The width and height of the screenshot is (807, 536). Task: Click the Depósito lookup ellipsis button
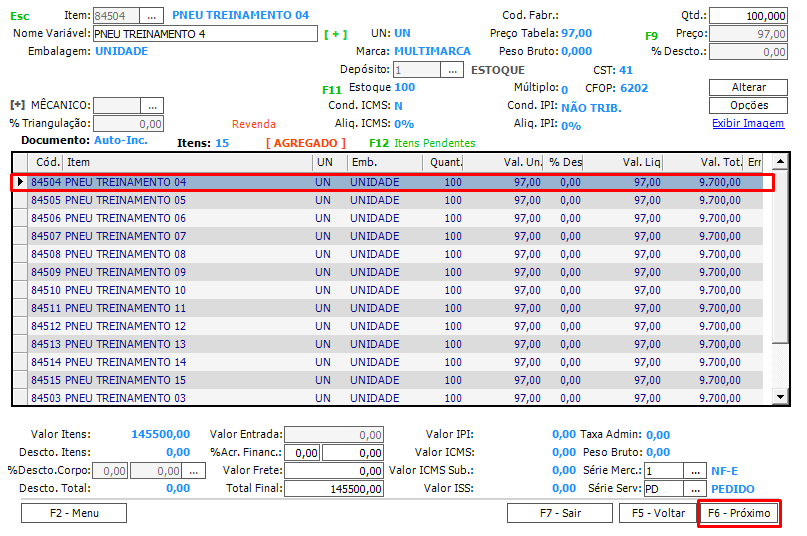click(x=452, y=70)
